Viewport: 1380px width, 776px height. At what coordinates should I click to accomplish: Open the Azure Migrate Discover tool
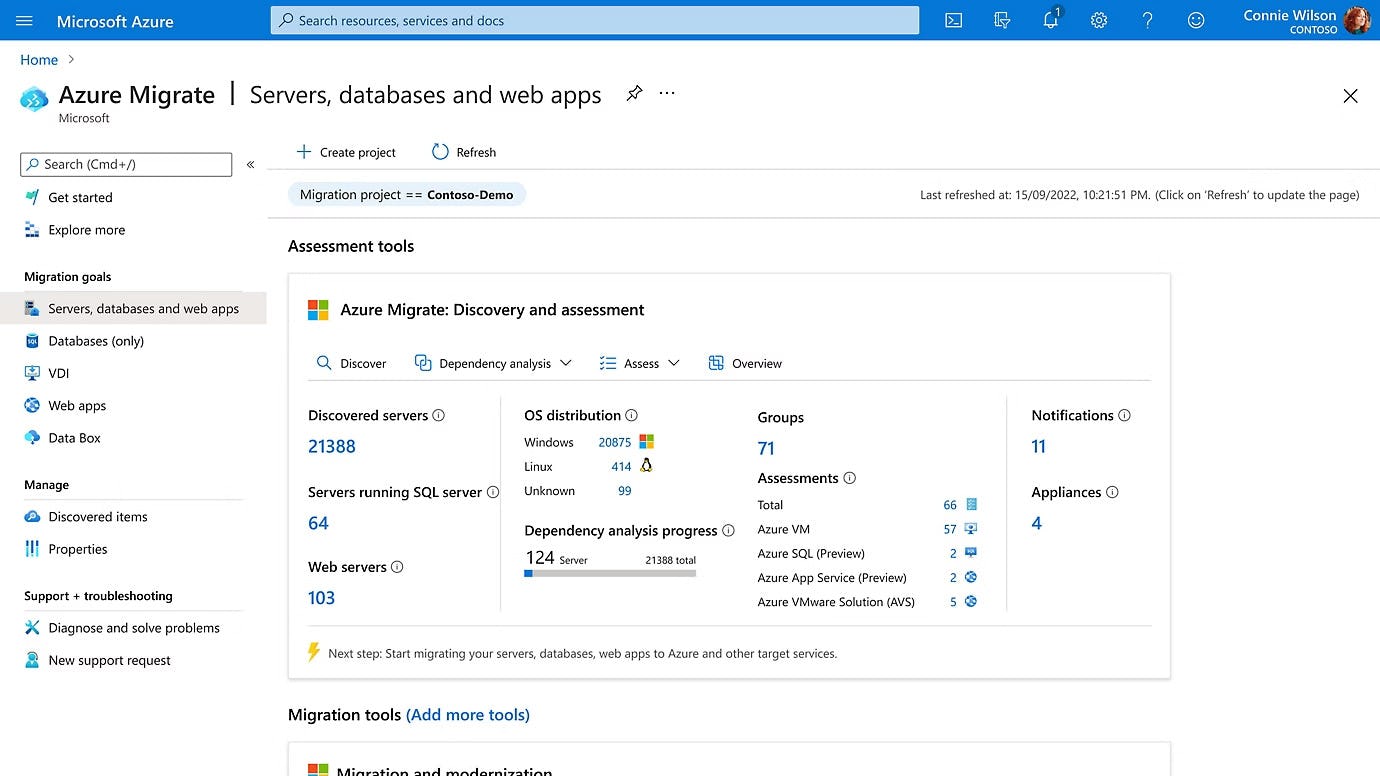coord(352,363)
